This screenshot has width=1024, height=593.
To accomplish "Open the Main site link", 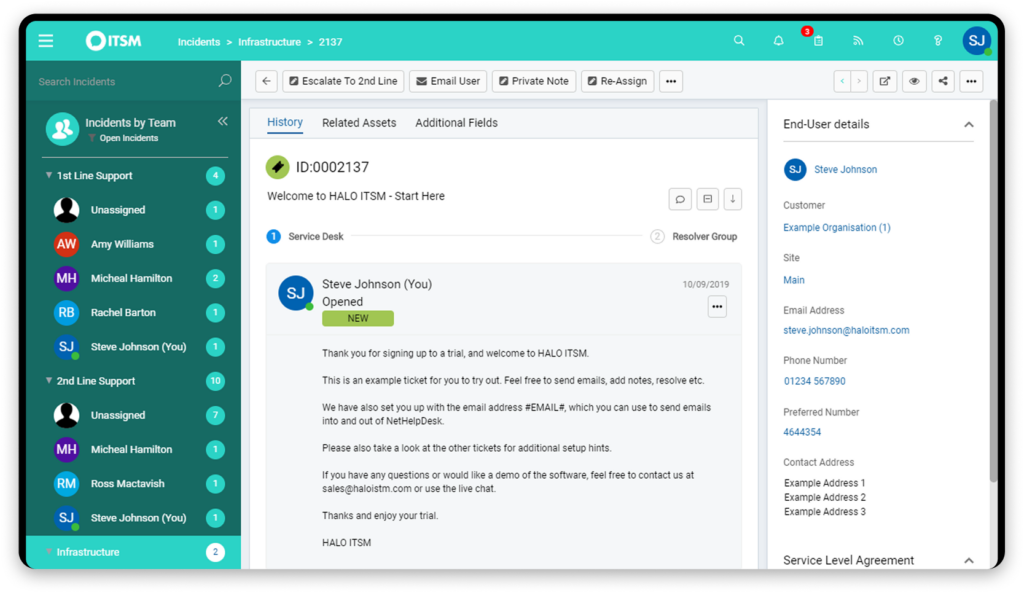I will [793, 280].
